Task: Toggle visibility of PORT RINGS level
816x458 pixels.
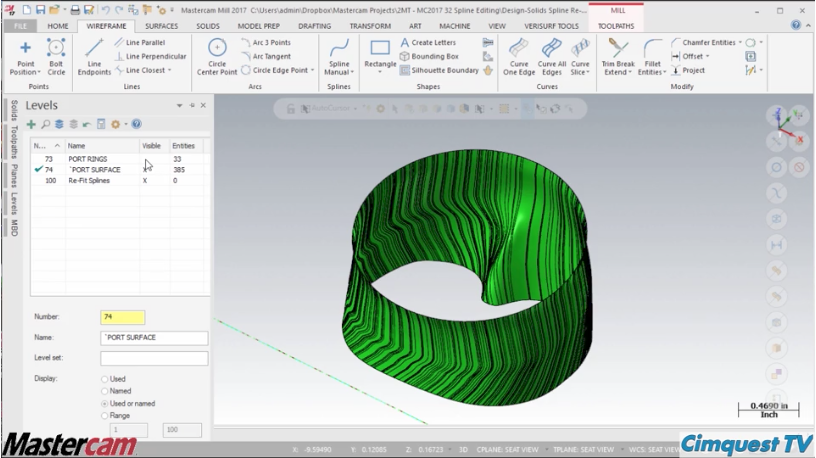Action: point(154,159)
